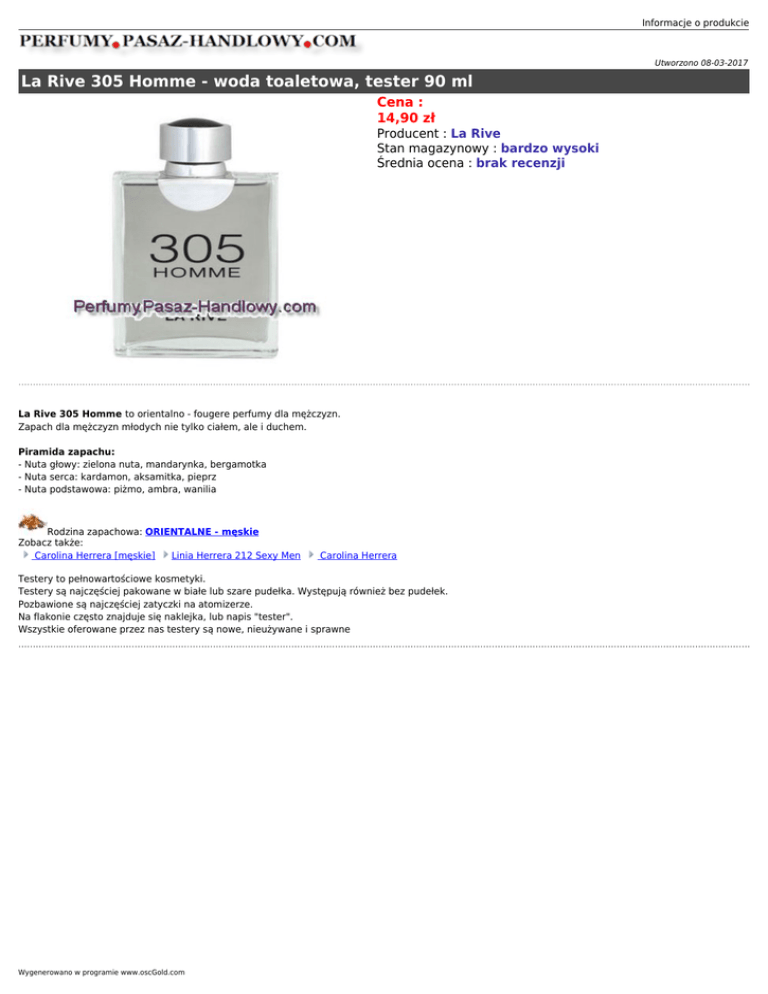Click the 'brak recenzji' rating text
This screenshot has width=768, height=994.
coord(521,163)
